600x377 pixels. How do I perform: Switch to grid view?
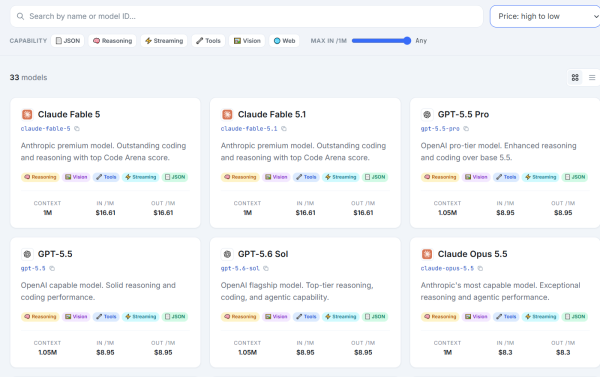click(x=575, y=78)
